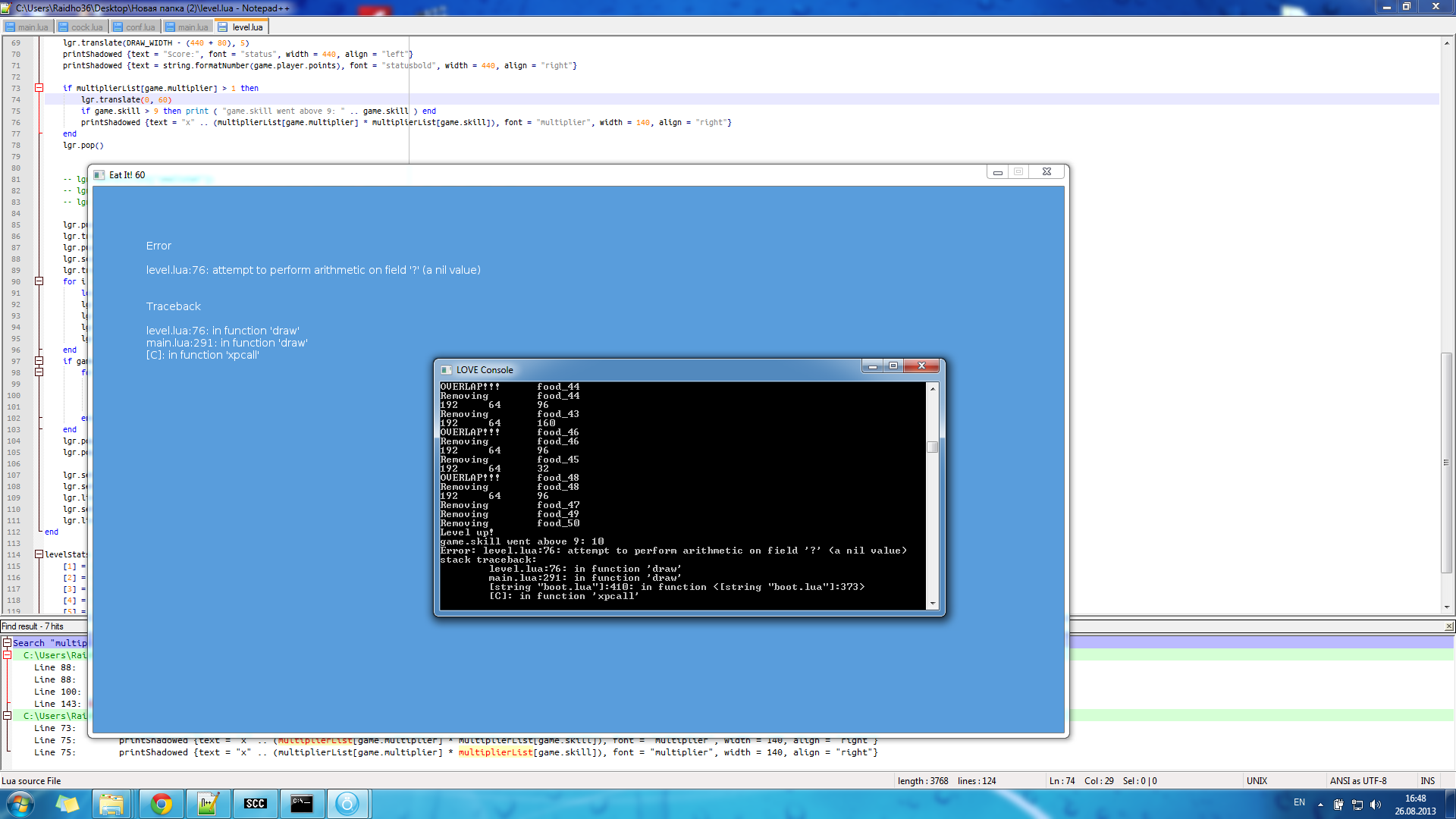Switch to Notepad++ in the taskbar
This screenshot has height=819, width=1456.
coord(208,804)
